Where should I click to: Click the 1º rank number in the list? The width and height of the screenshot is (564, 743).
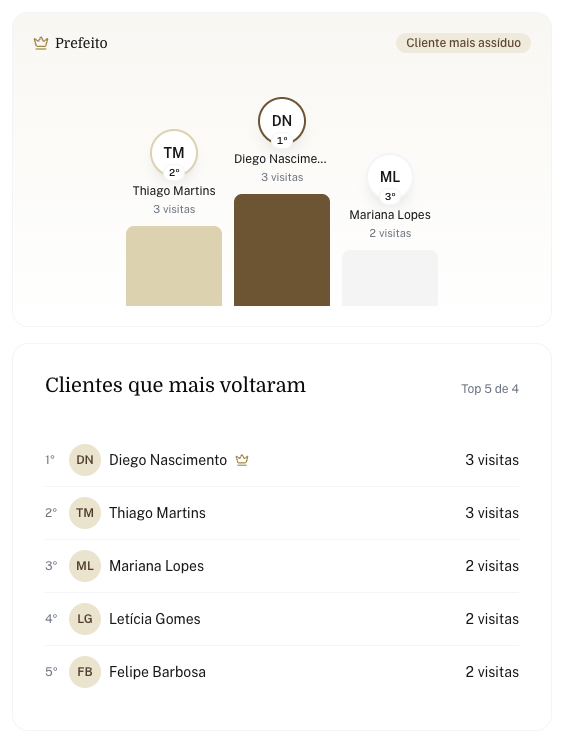tap(50, 460)
